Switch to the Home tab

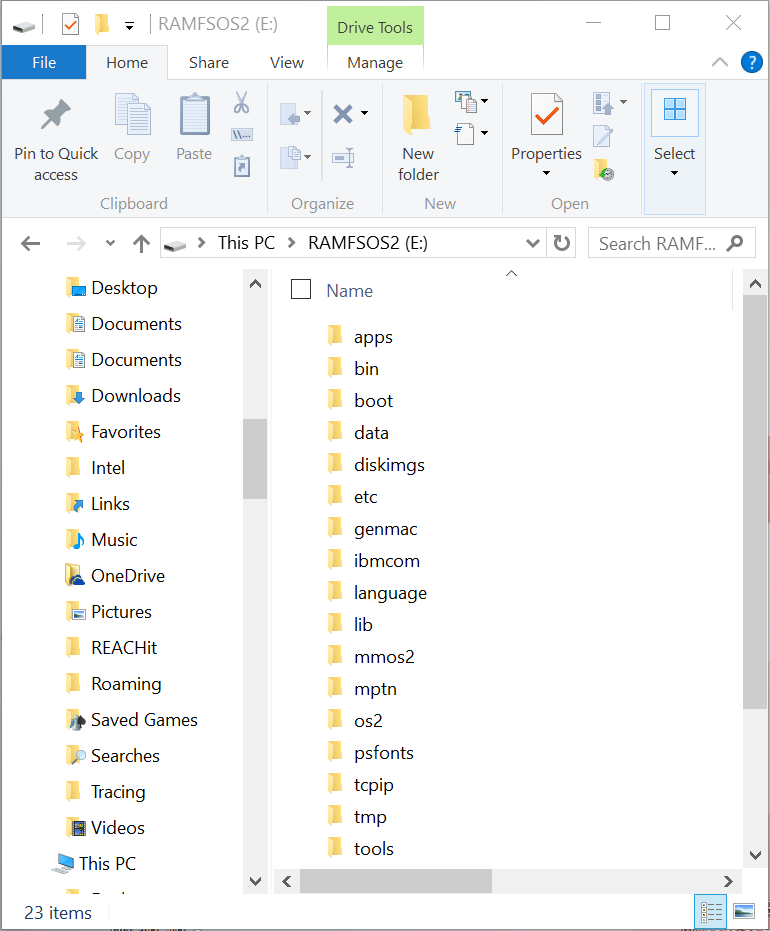point(127,62)
